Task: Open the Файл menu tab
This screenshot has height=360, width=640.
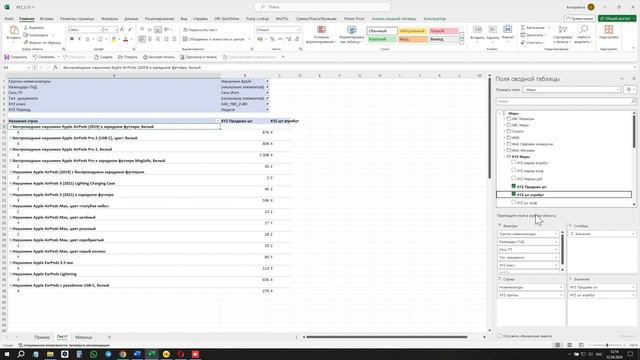Action: click(9, 19)
